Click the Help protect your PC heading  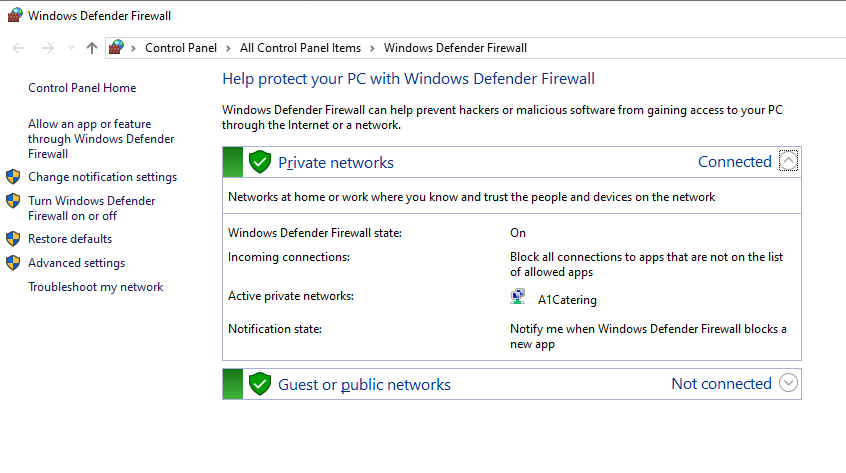click(x=408, y=79)
